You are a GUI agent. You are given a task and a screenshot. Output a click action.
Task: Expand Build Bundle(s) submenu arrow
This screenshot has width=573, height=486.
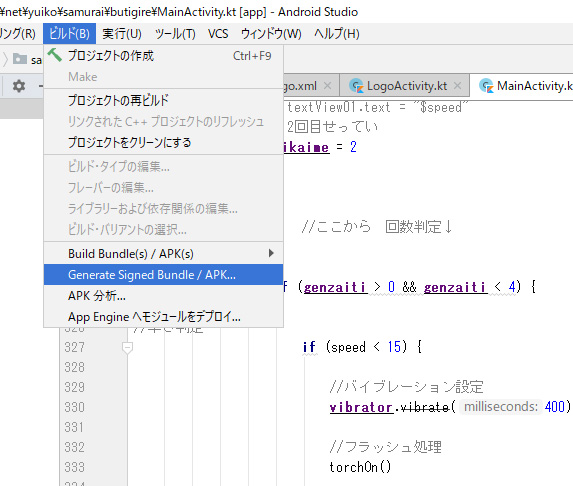pos(271,253)
